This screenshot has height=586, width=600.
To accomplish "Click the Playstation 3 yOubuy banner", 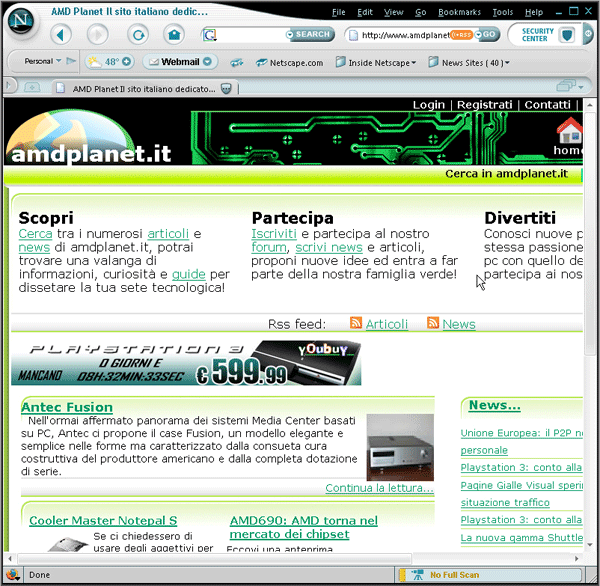I will [186, 363].
